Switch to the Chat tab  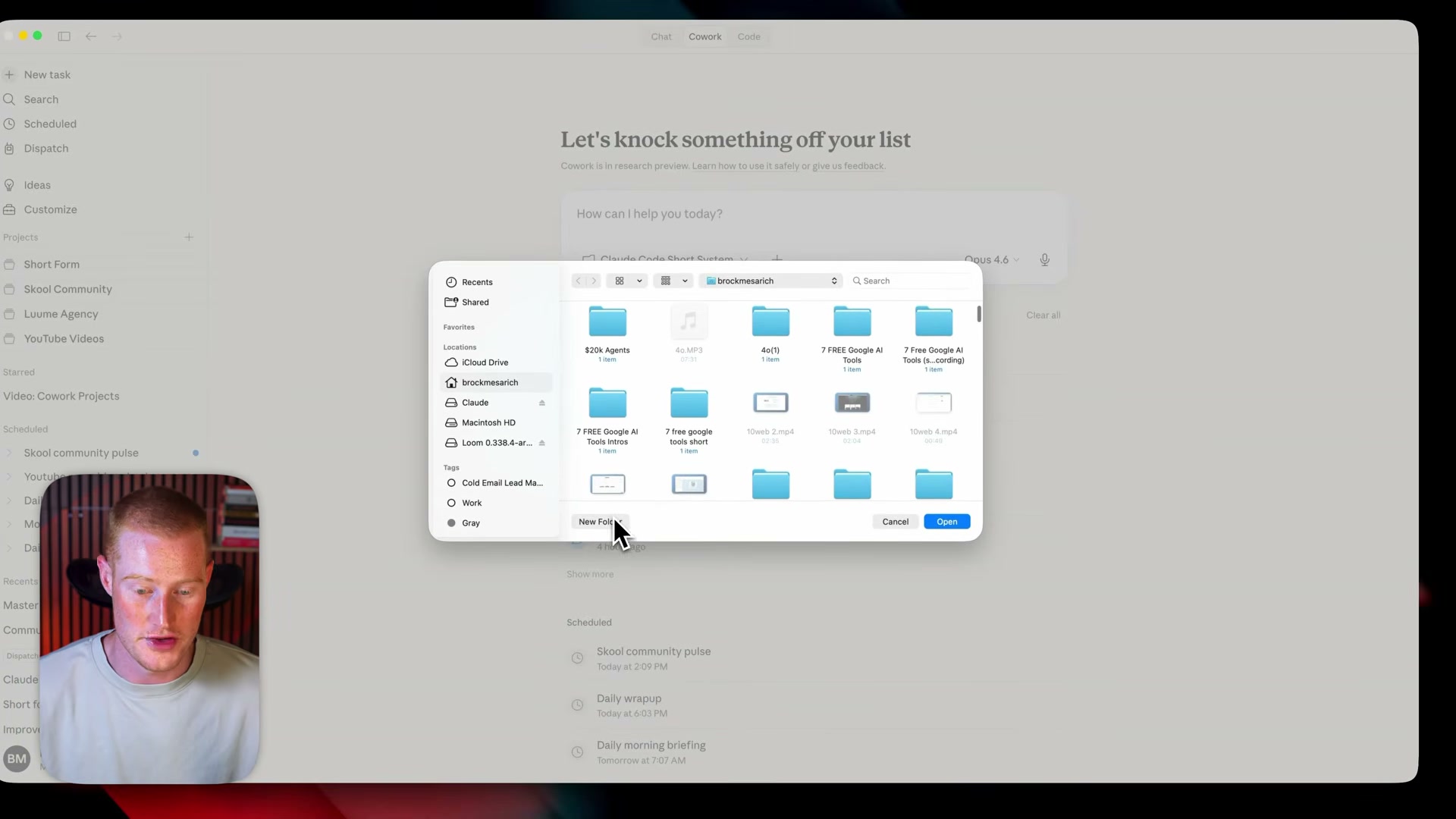tap(661, 36)
